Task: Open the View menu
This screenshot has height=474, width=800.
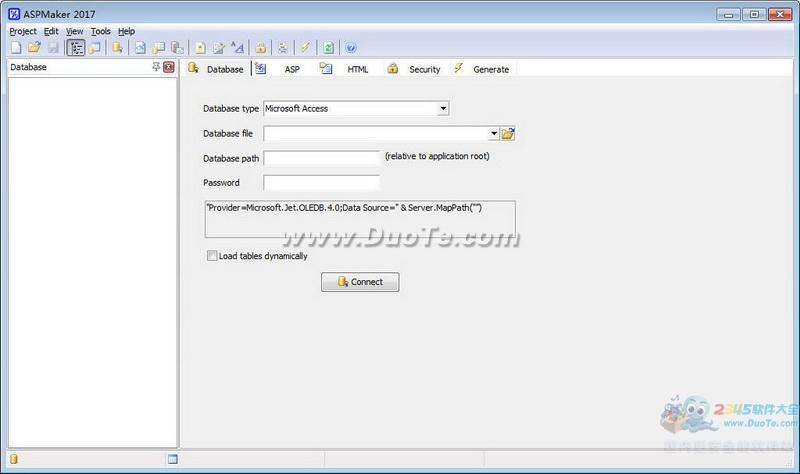Action: click(74, 31)
